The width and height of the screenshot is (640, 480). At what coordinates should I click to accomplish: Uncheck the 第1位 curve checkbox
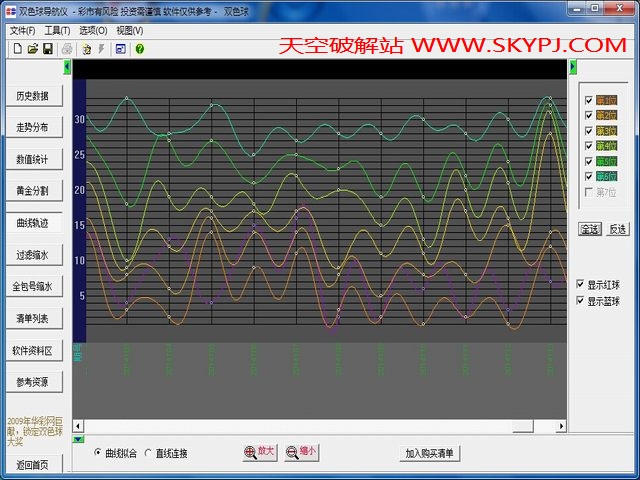(x=587, y=101)
